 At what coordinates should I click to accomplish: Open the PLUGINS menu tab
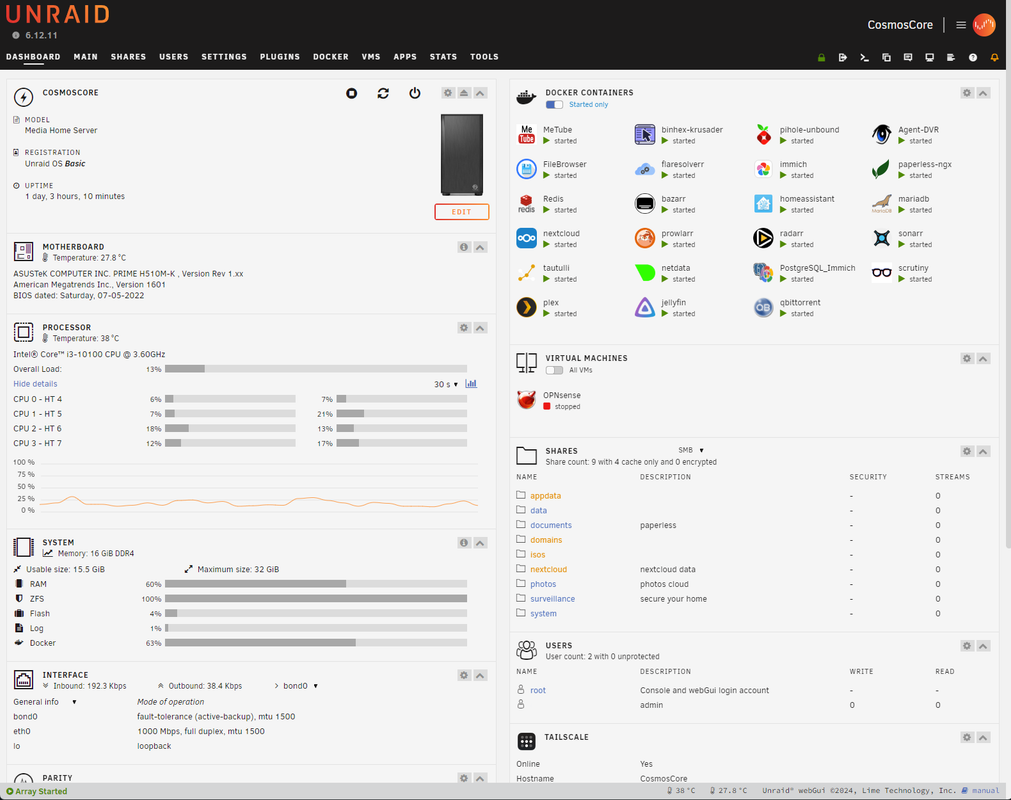point(280,57)
